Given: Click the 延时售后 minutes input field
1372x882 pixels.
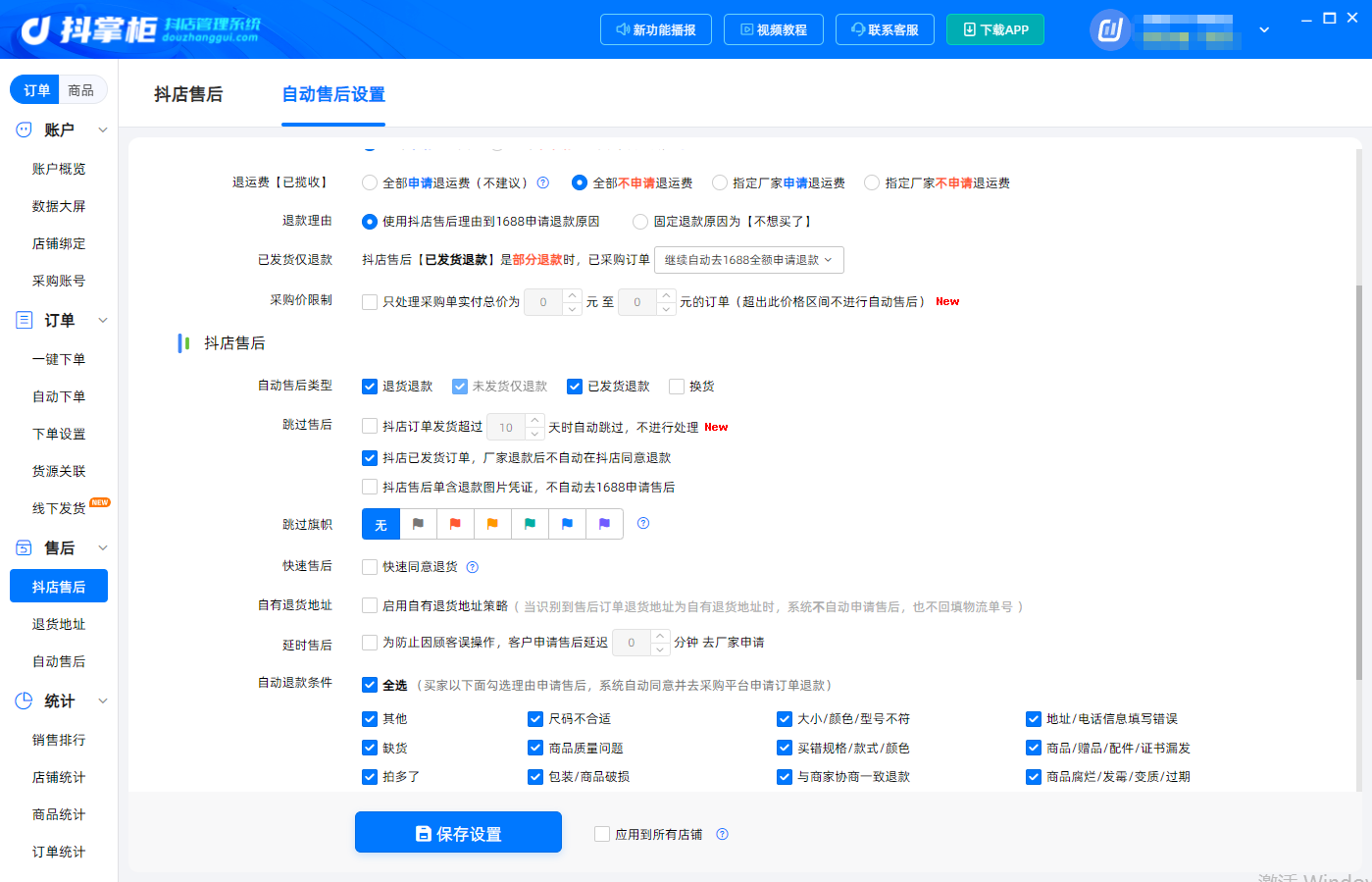Looking at the screenshot, I should (632, 643).
